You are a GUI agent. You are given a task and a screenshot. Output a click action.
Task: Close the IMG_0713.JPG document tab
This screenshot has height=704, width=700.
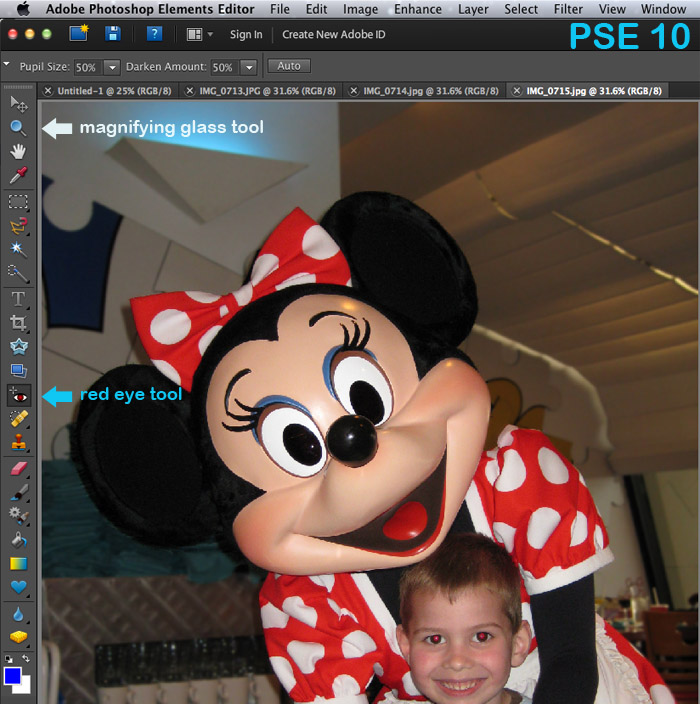point(190,91)
